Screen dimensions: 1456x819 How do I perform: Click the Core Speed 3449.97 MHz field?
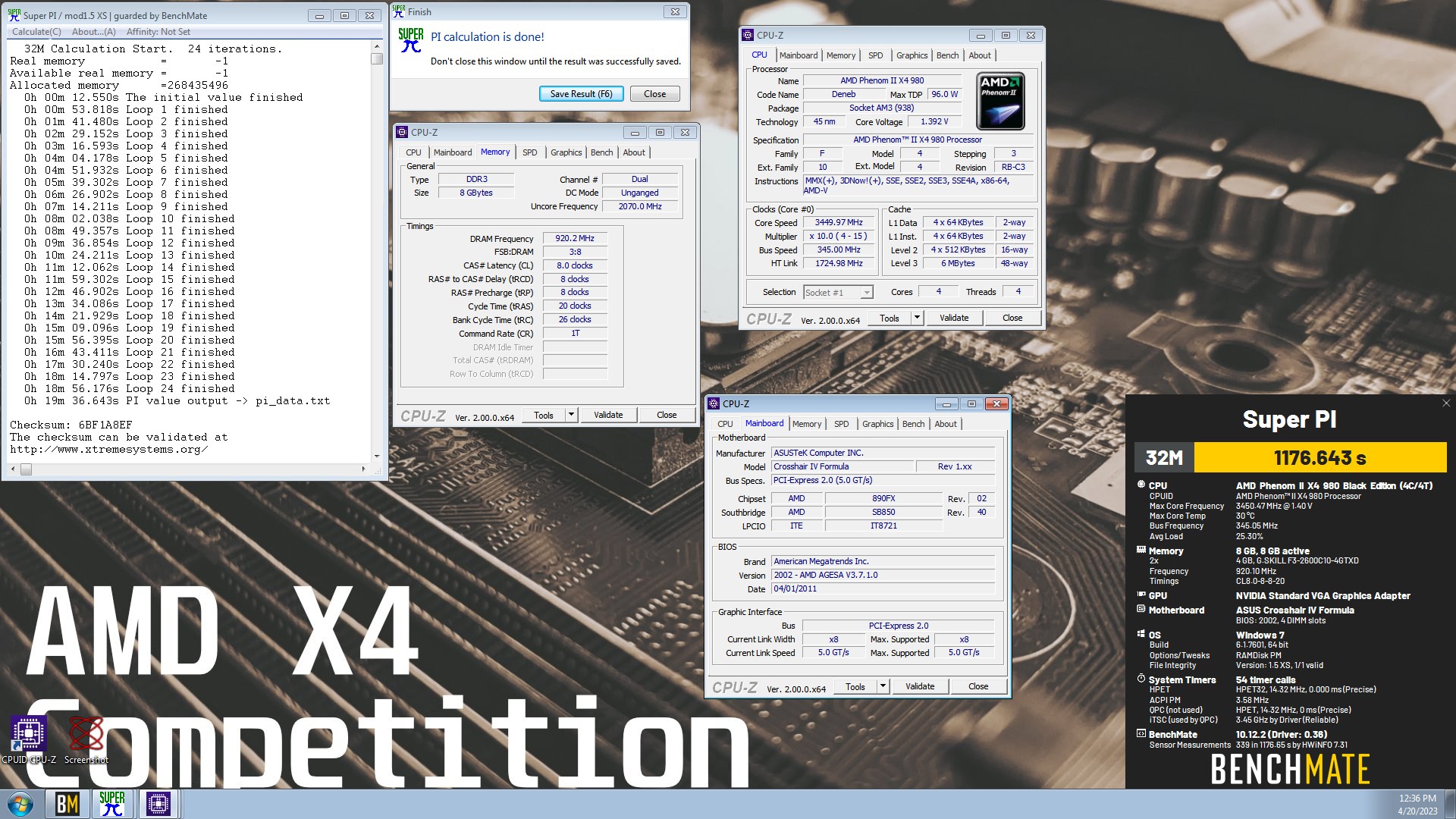(x=838, y=223)
